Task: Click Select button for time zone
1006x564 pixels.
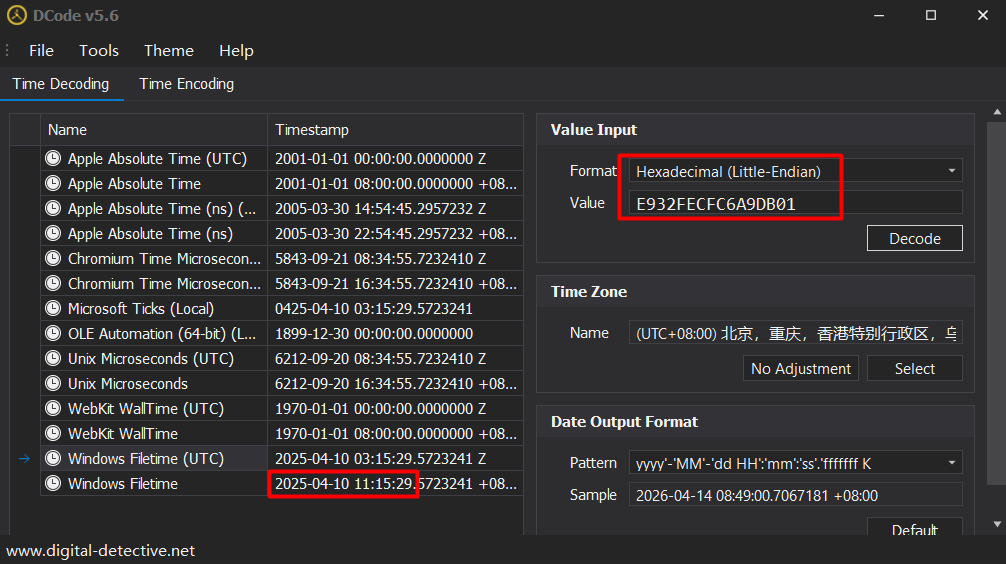Action: tap(914, 369)
